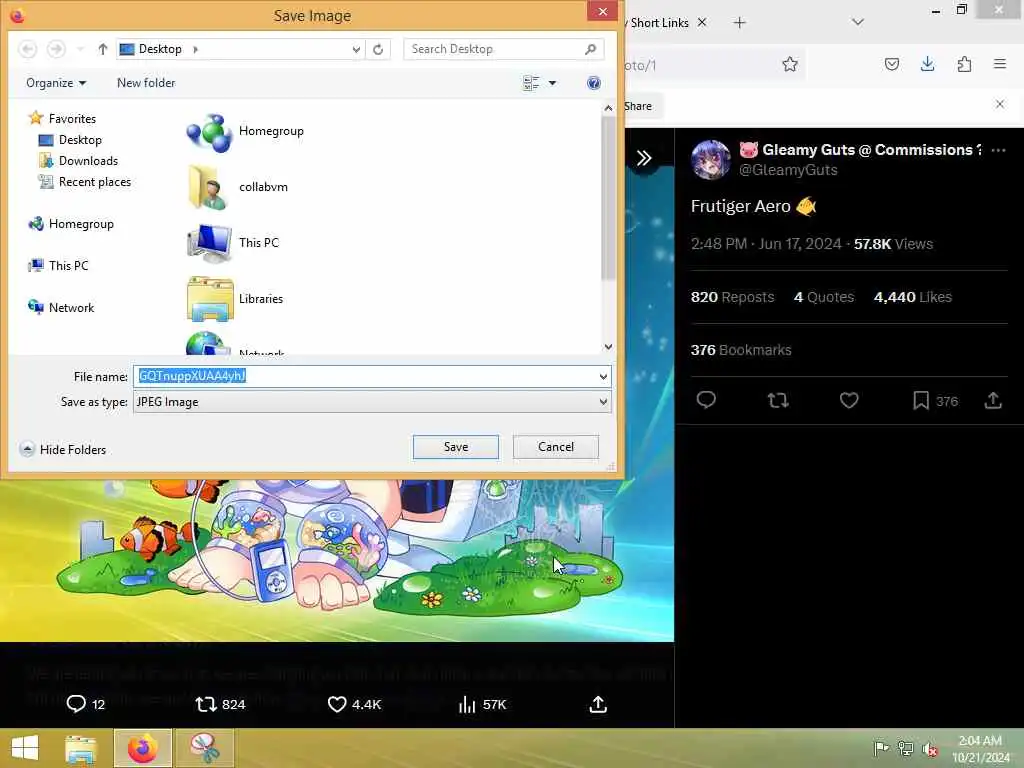
Task: Like the tweet in sidebar
Action: point(849,400)
